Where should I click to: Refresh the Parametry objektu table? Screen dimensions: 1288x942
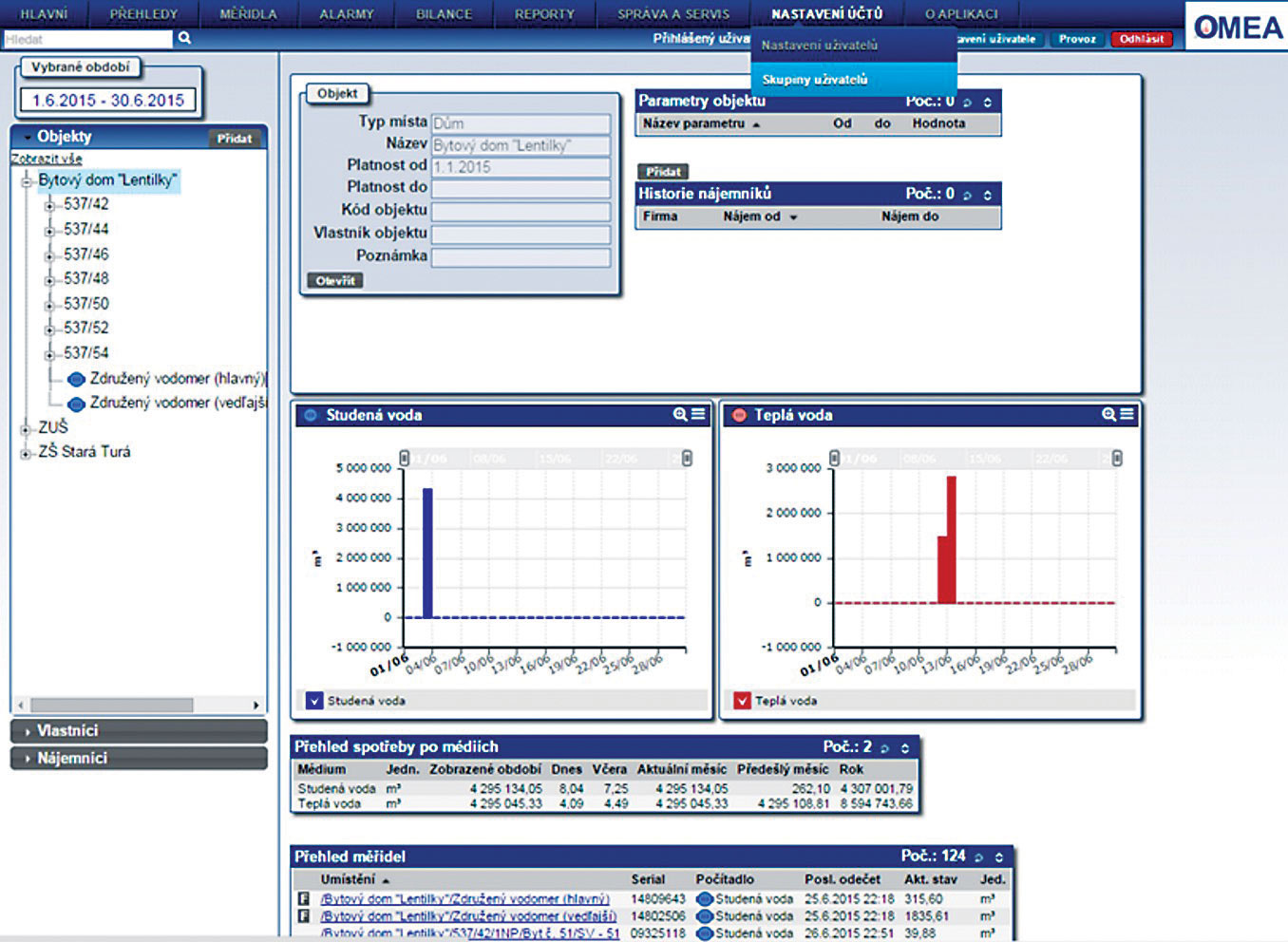tap(968, 103)
